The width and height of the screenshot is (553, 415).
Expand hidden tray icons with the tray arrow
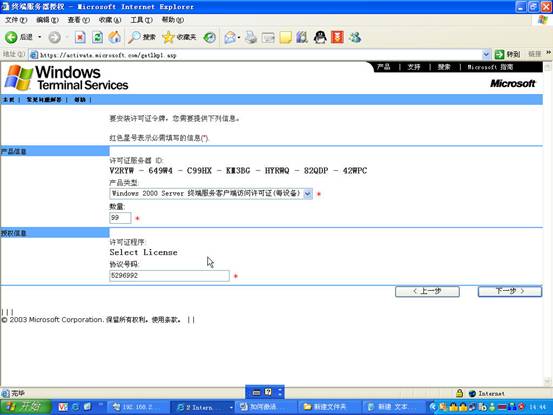pyautogui.click(x=432, y=407)
